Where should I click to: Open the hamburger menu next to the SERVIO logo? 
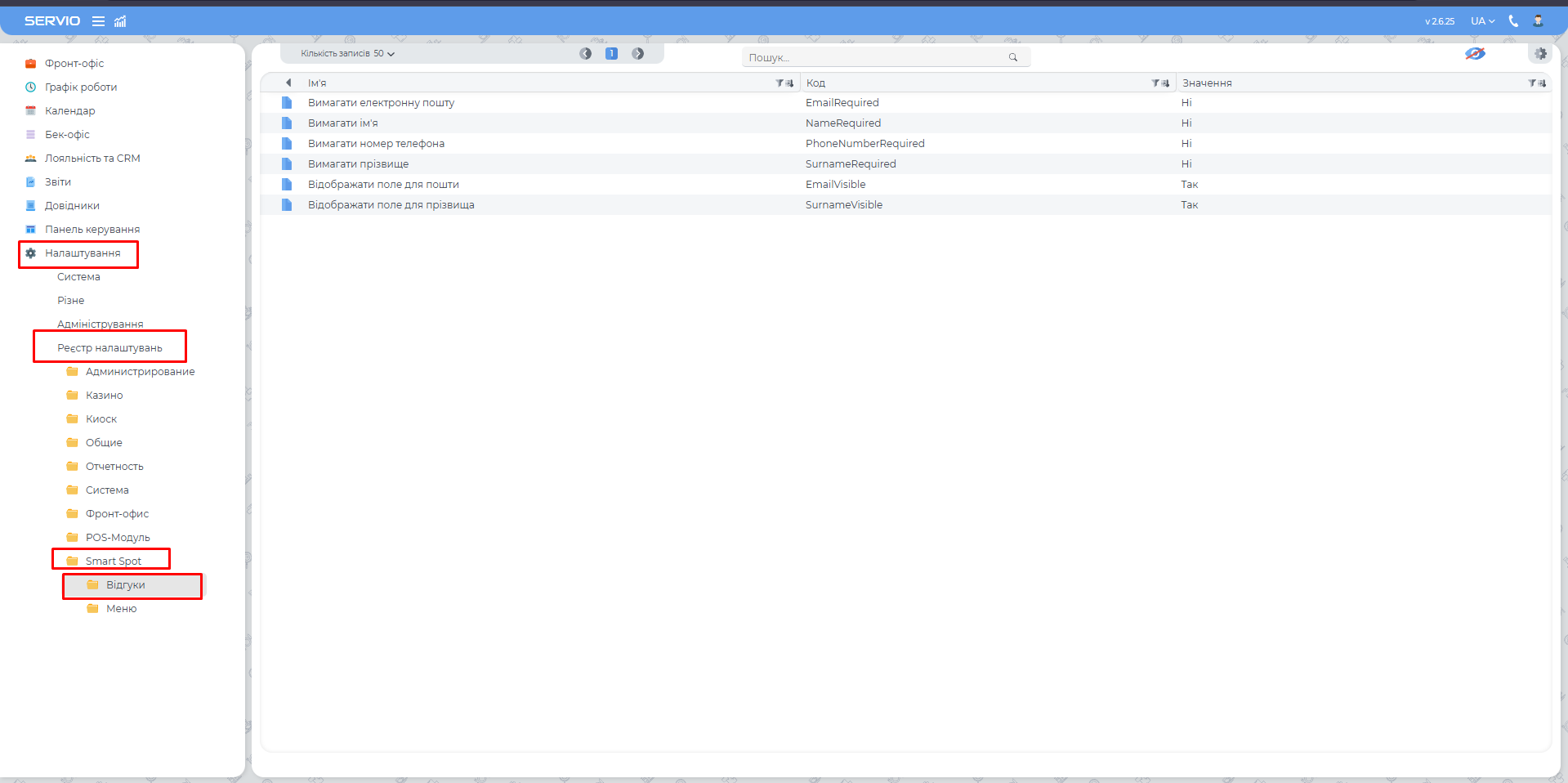pyautogui.click(x=98, y=21)
